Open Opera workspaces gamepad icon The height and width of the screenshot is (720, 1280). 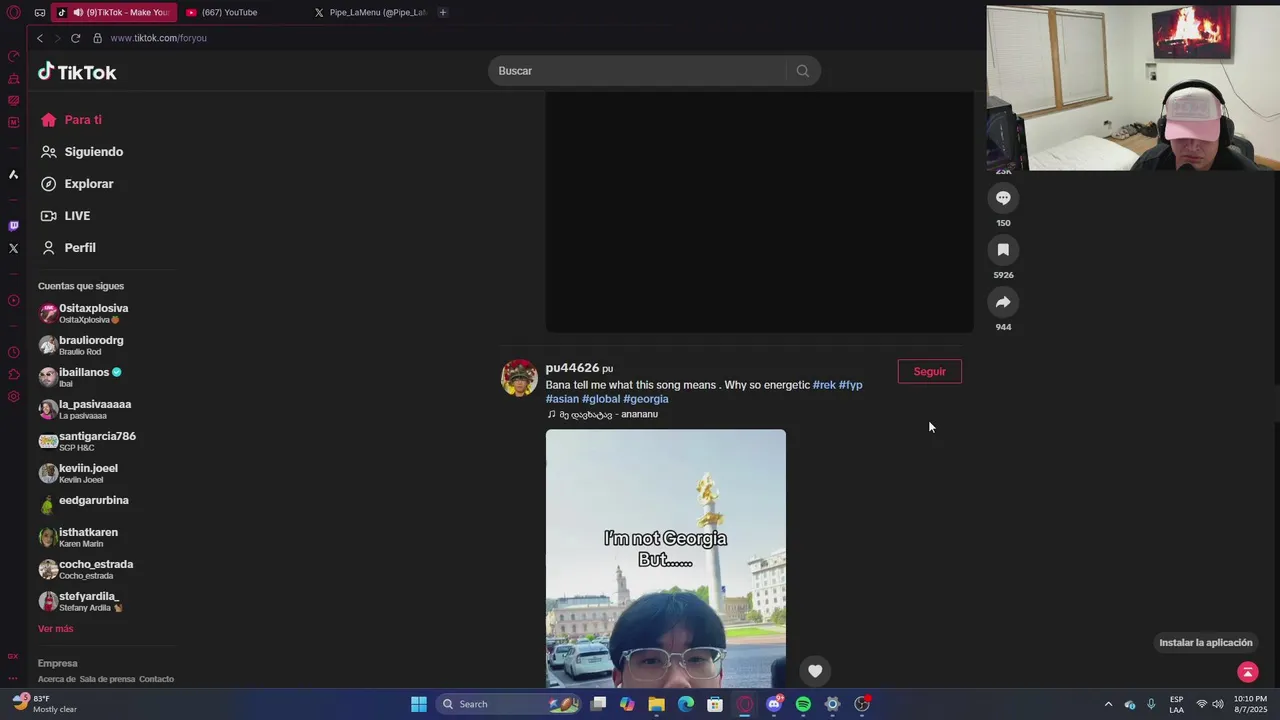coord(39,13)
